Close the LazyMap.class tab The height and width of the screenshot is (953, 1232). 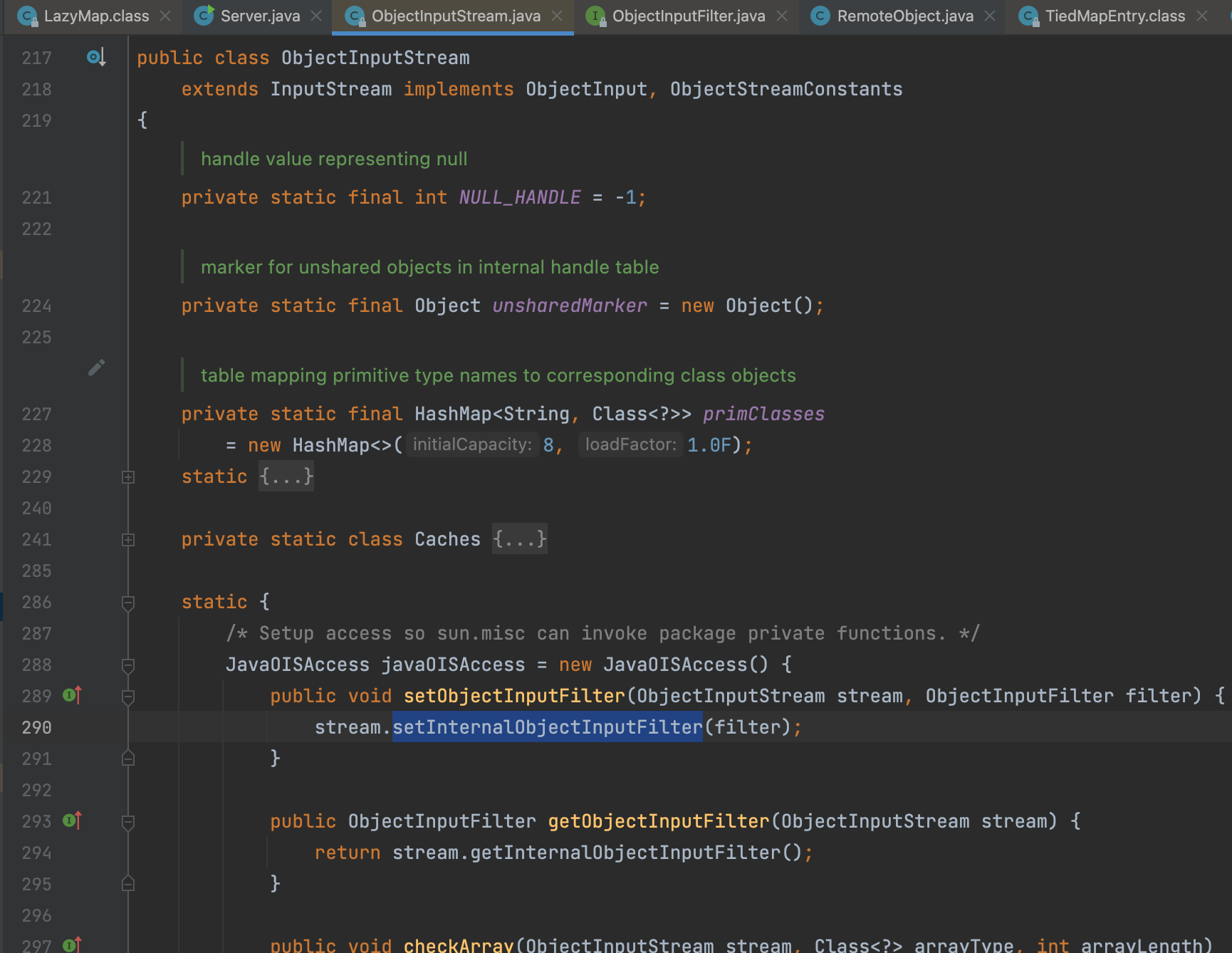165,16
